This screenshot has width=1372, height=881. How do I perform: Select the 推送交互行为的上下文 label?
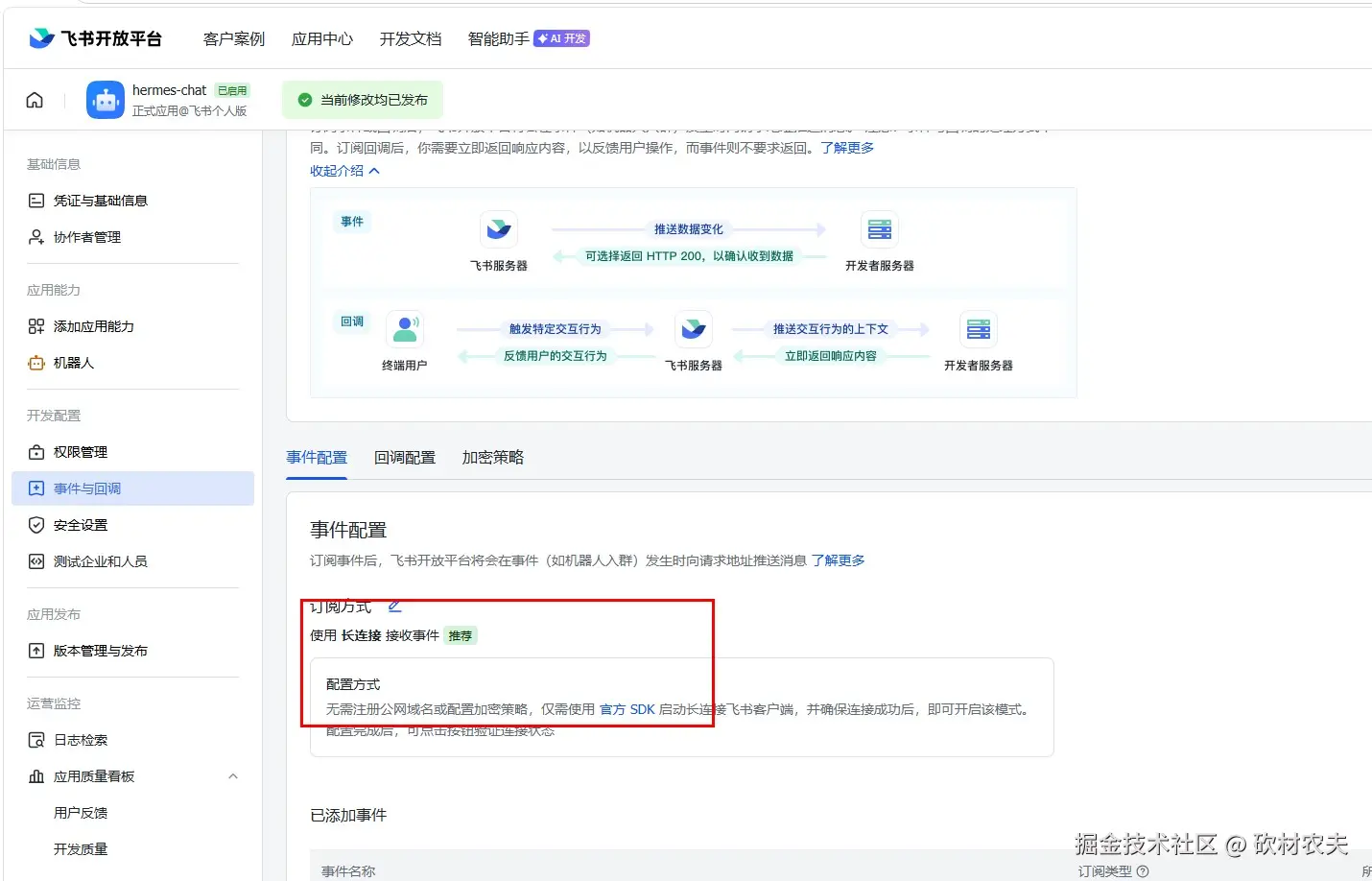click(x=831, y=329)
